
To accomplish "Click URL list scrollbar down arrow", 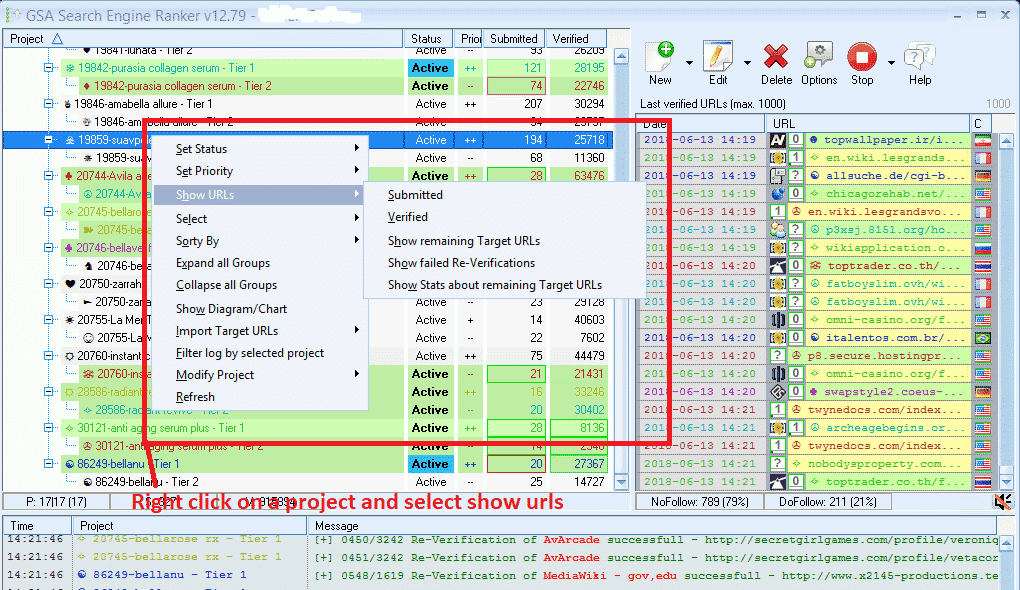I will pyautogui.click(x=1006, y=482).
